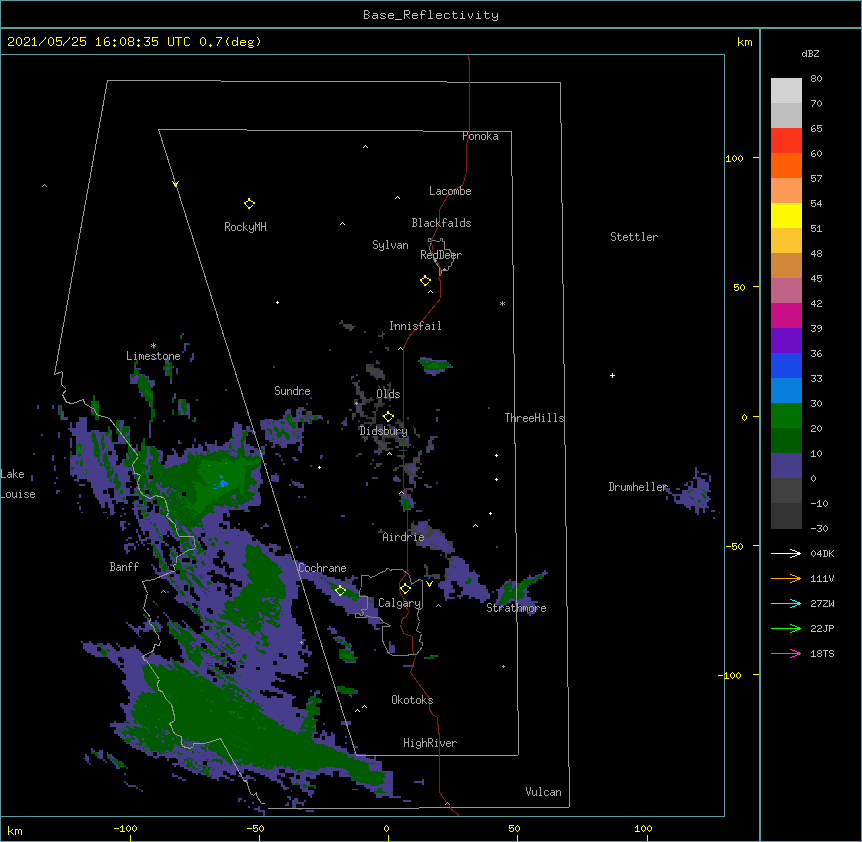The height and width of the screenshot is (842, 862).
Task: Click the Strathmore label
Action: pos(516,608)
